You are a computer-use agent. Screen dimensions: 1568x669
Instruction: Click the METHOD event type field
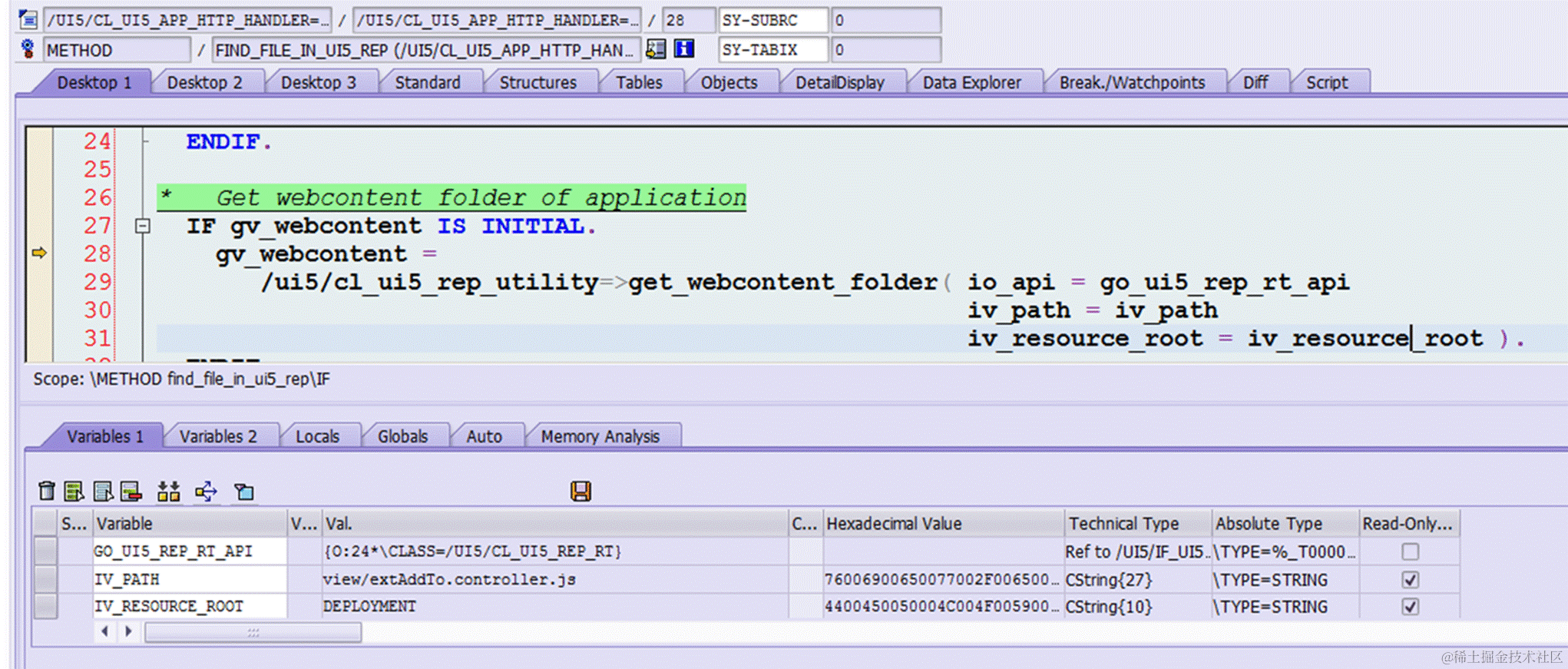click(x=117, y=50)
